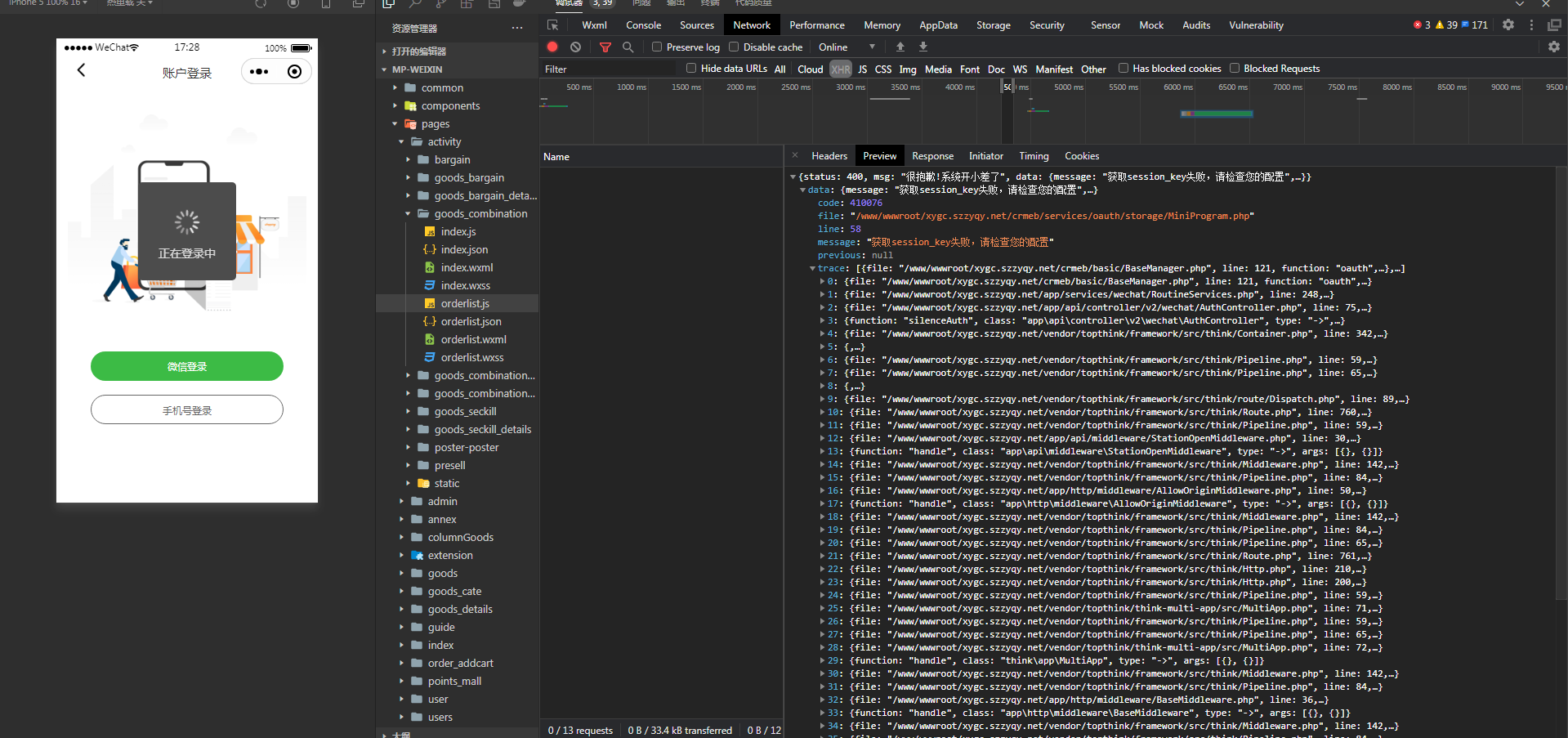
Task: Collapse the trace array in preview
Action: tap(812, 268)
